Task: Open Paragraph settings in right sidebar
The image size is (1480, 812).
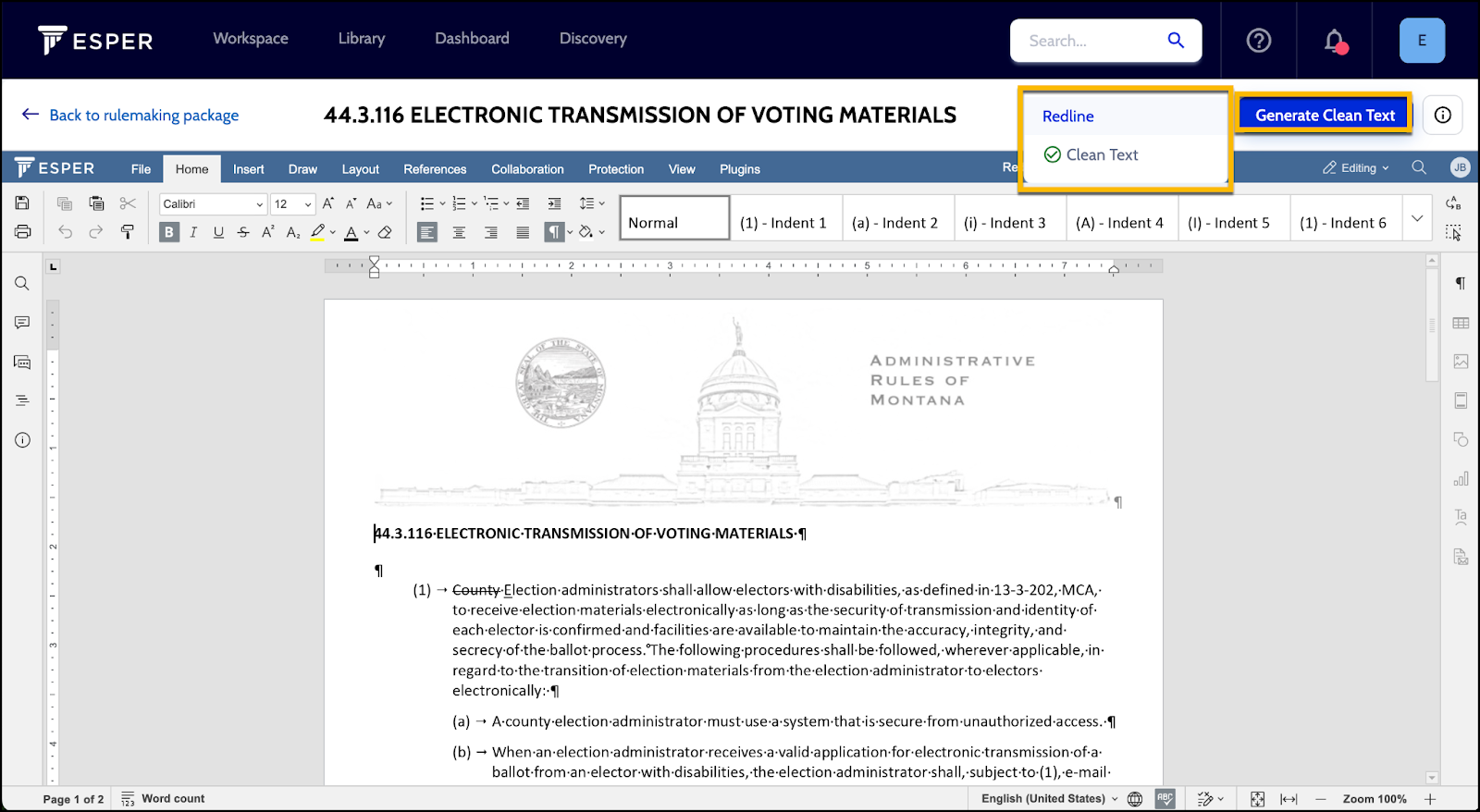Action: click(1461, 284)
